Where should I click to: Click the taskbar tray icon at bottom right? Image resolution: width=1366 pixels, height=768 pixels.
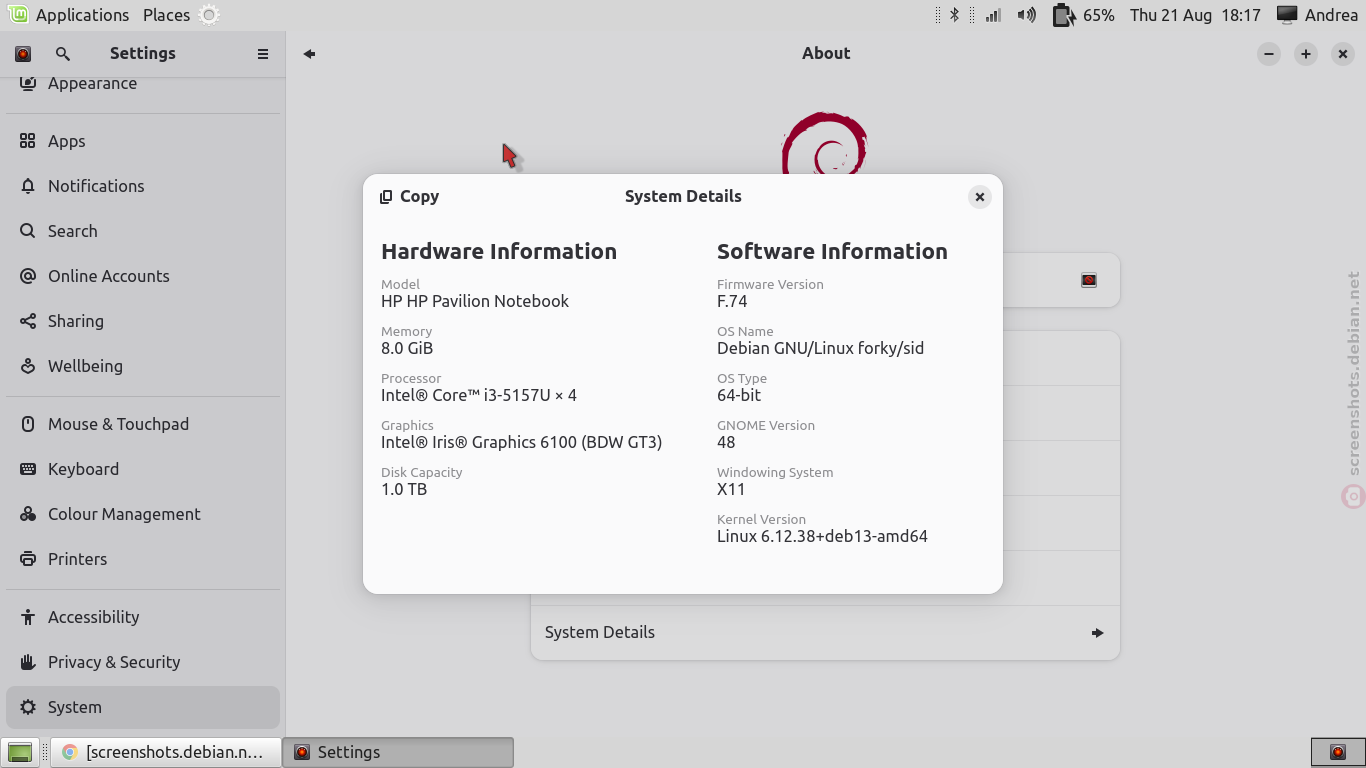pos(1338,752)
